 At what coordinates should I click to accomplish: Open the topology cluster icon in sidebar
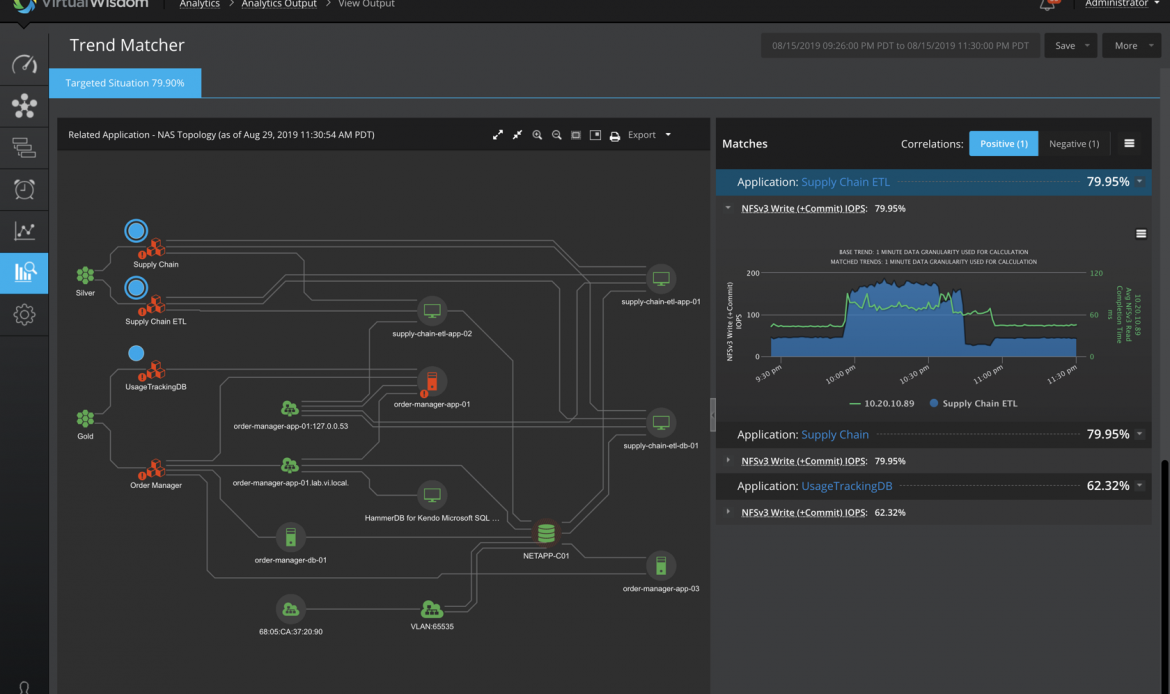24,105
